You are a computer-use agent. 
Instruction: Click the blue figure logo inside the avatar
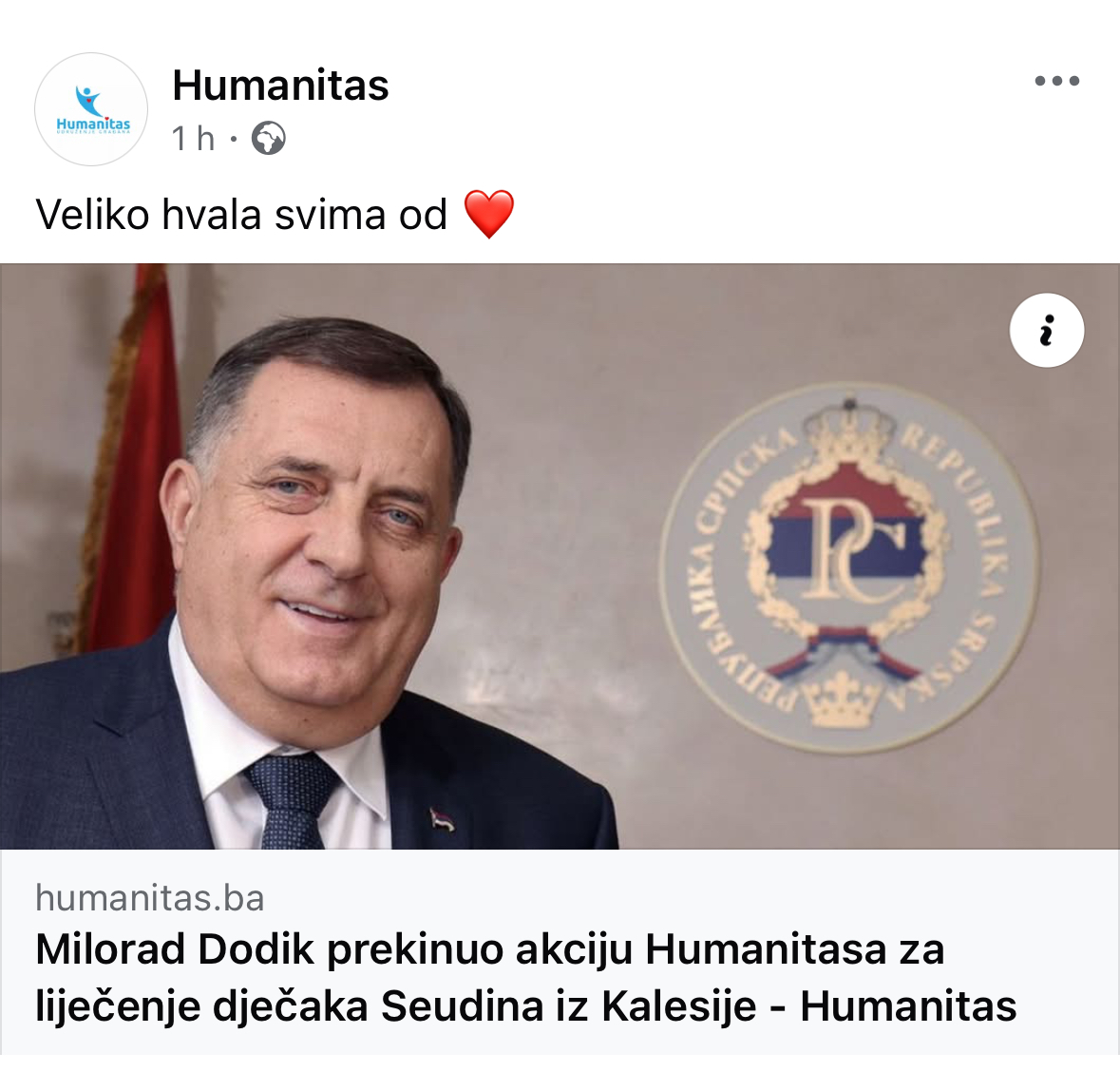coord(90,101)
